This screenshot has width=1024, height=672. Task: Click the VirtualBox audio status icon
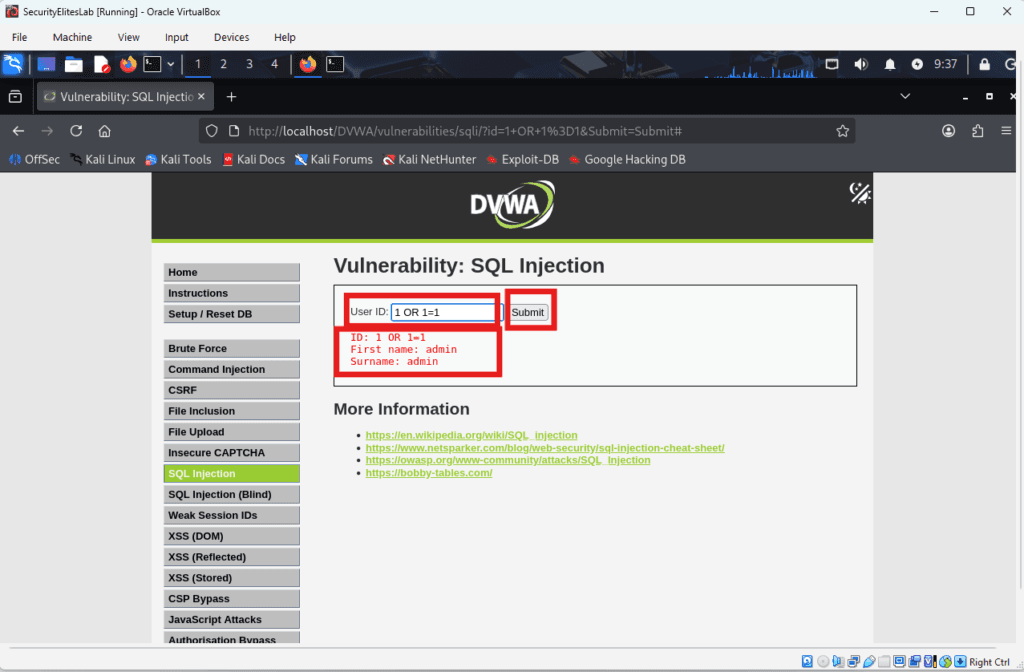tap(838, 661)
